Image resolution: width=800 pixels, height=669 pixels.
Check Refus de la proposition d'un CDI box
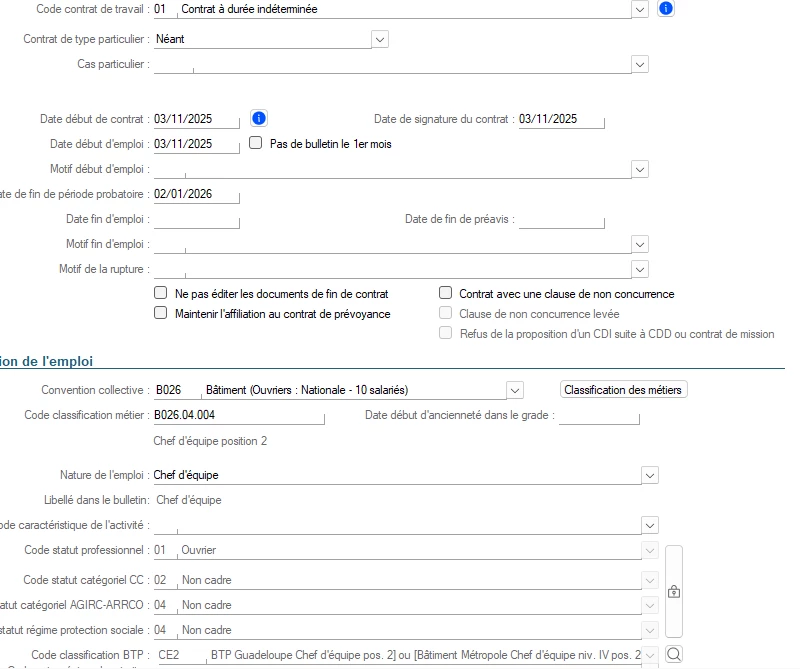(x=445, y=333)
